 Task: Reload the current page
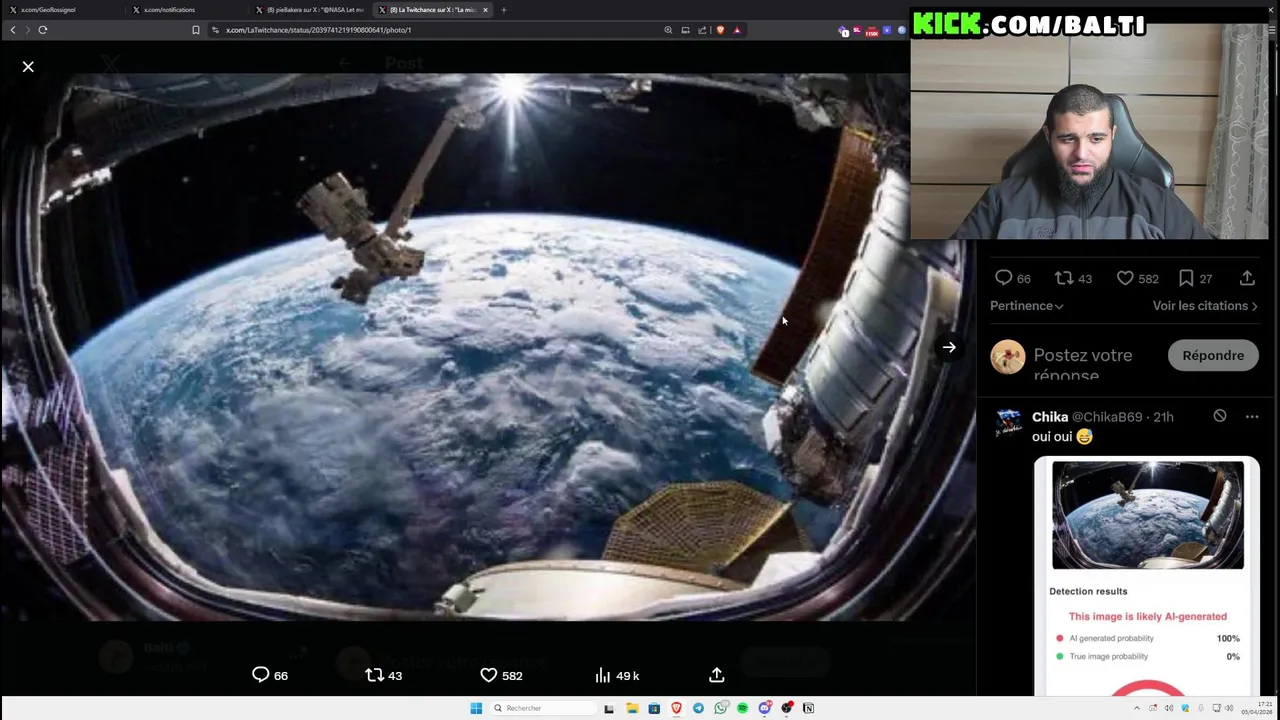click(43, 30)
